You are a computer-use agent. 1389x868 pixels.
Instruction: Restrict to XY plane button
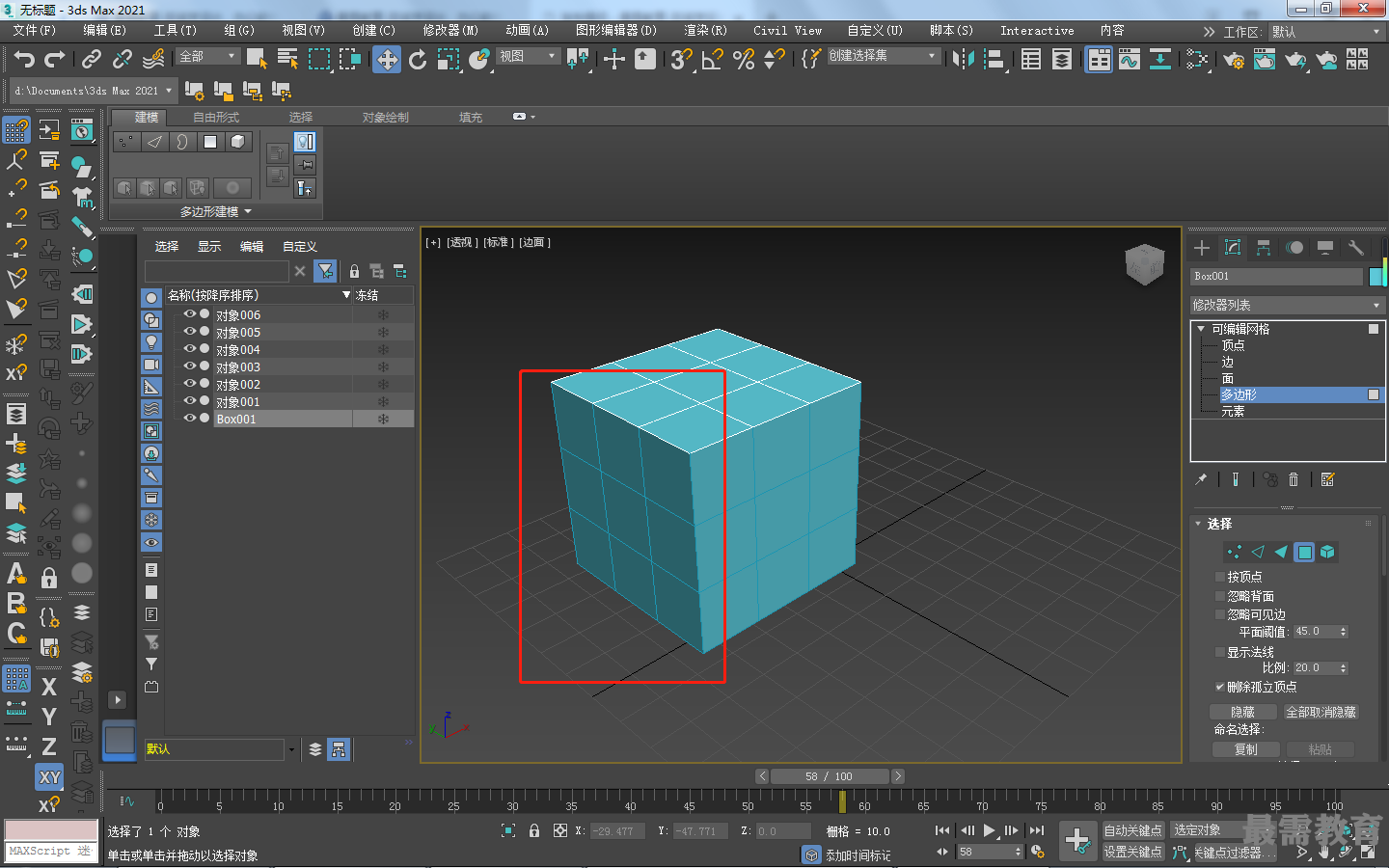click(49, 776)
